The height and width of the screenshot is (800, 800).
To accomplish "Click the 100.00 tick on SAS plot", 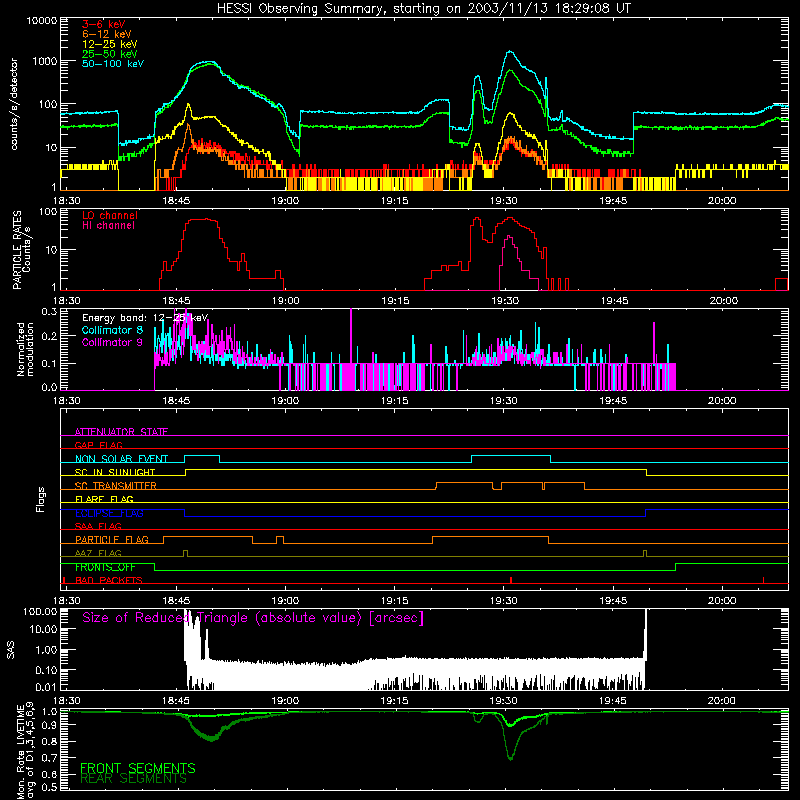I will click(40, 611).
